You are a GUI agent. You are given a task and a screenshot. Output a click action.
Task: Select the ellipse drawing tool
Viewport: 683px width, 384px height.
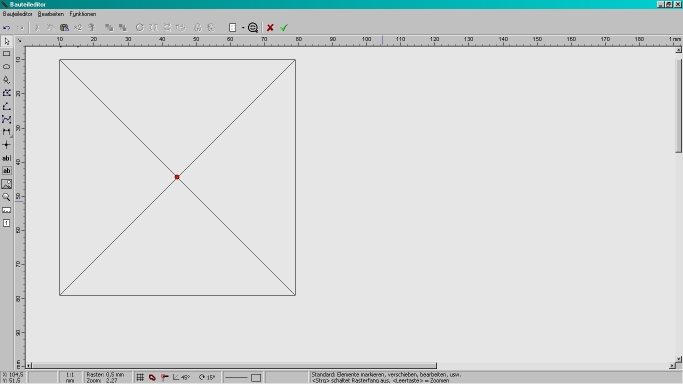[7, 67]
